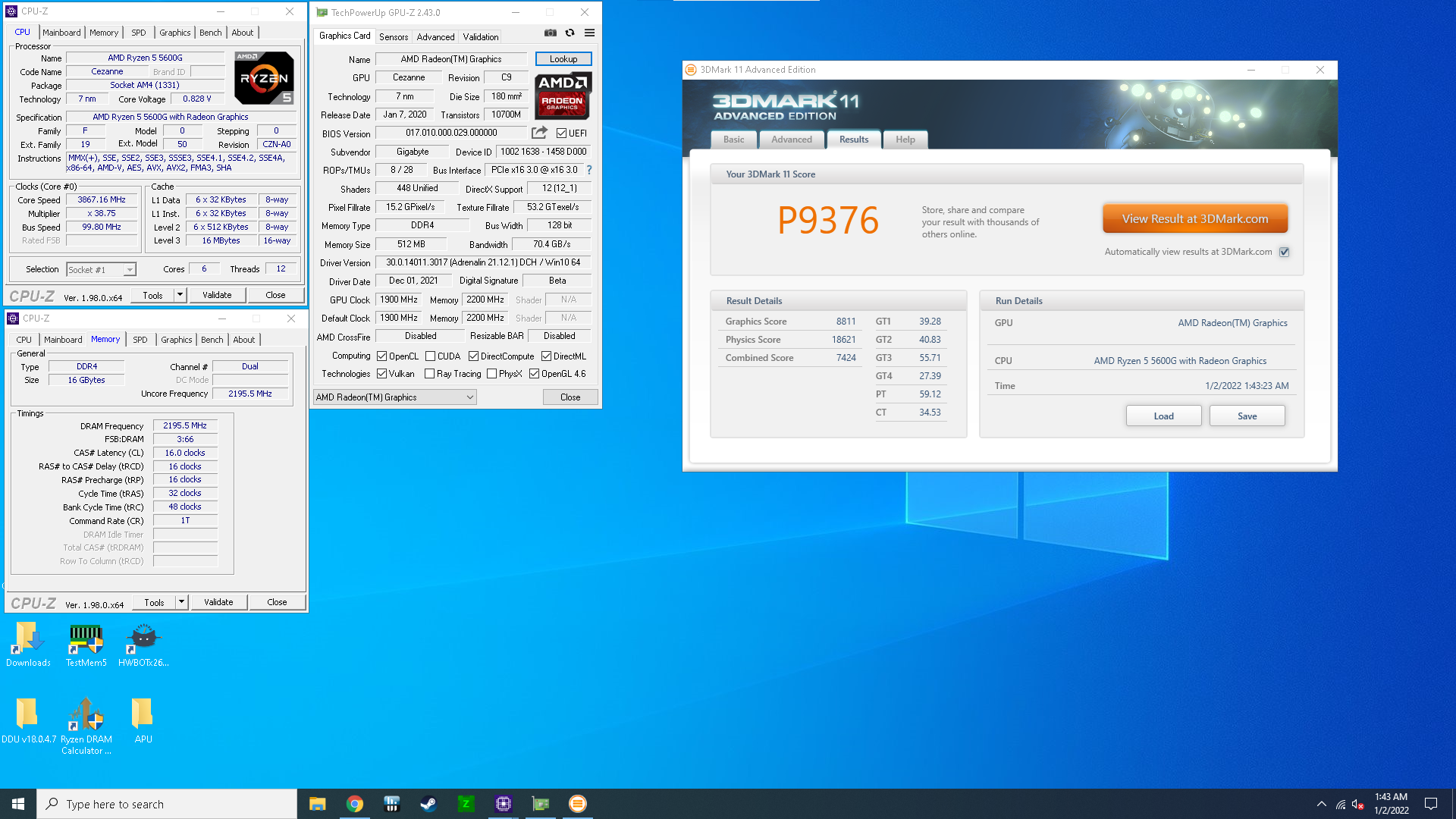The width and height of the screenshot is (1456, 819).
Task: Toggle the PhysX checkbox
Action: (491, 374)
